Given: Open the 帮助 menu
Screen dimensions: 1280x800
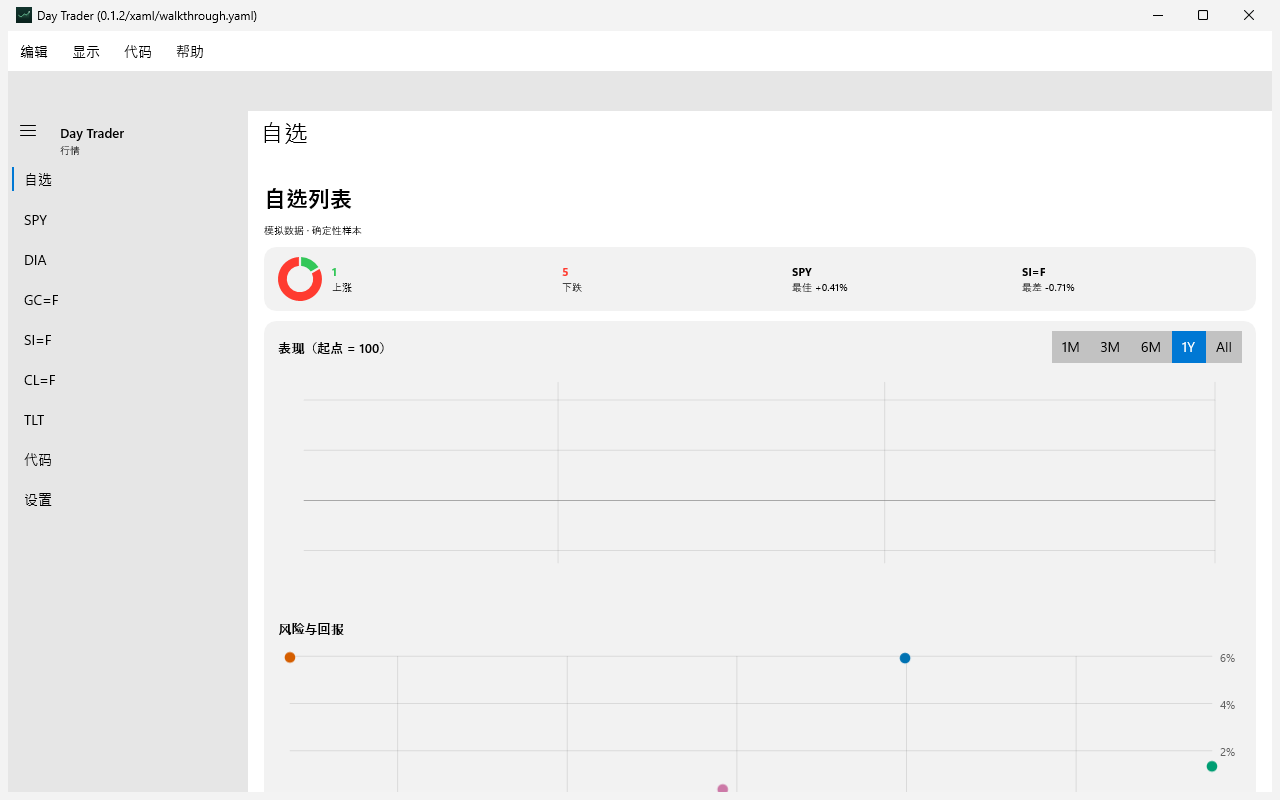Looking at the screenshot, I should point(190,52).
